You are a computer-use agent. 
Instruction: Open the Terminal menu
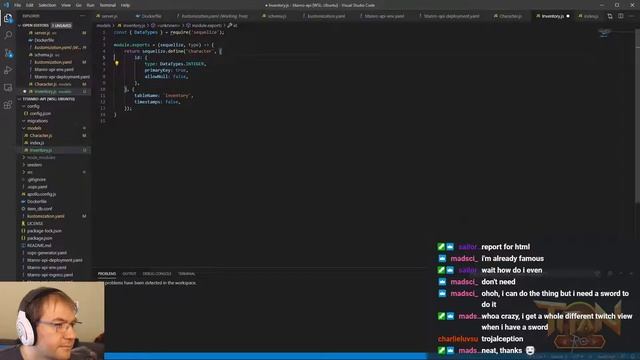coord(108,5)
